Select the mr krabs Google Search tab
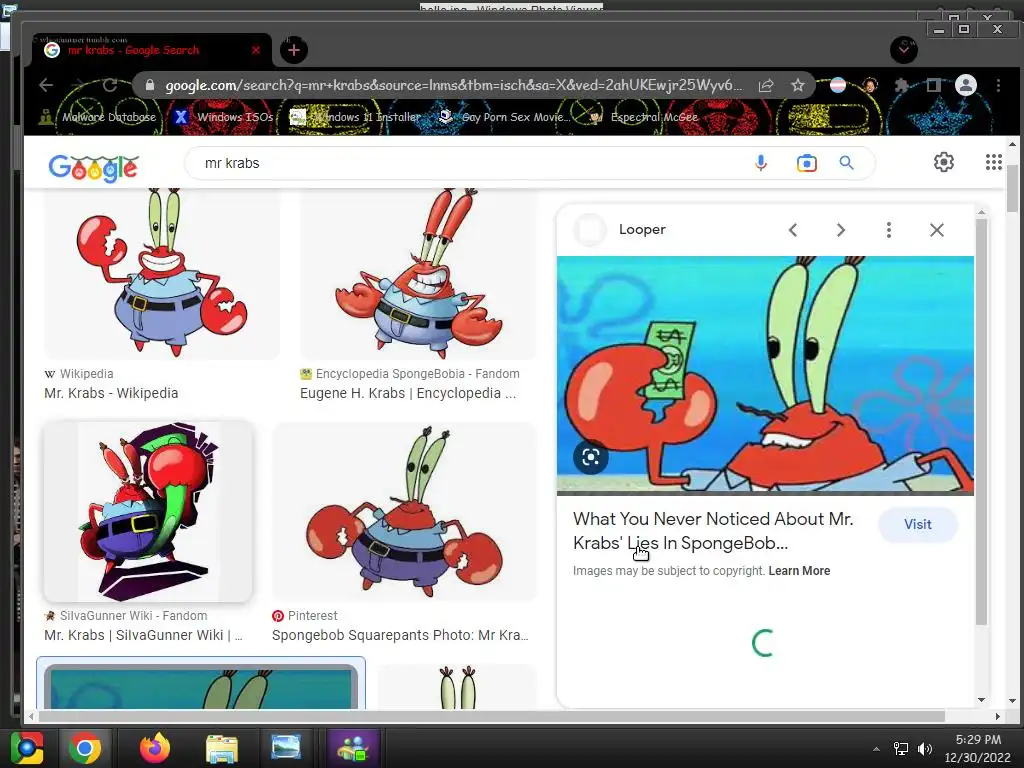 coord(152,50)
